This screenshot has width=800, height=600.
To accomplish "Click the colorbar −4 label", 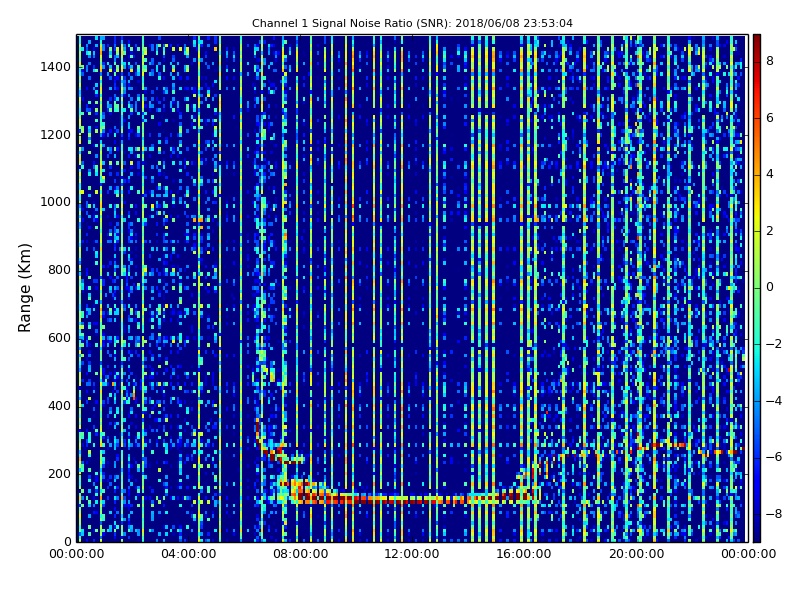I will [x=774, y=401].
